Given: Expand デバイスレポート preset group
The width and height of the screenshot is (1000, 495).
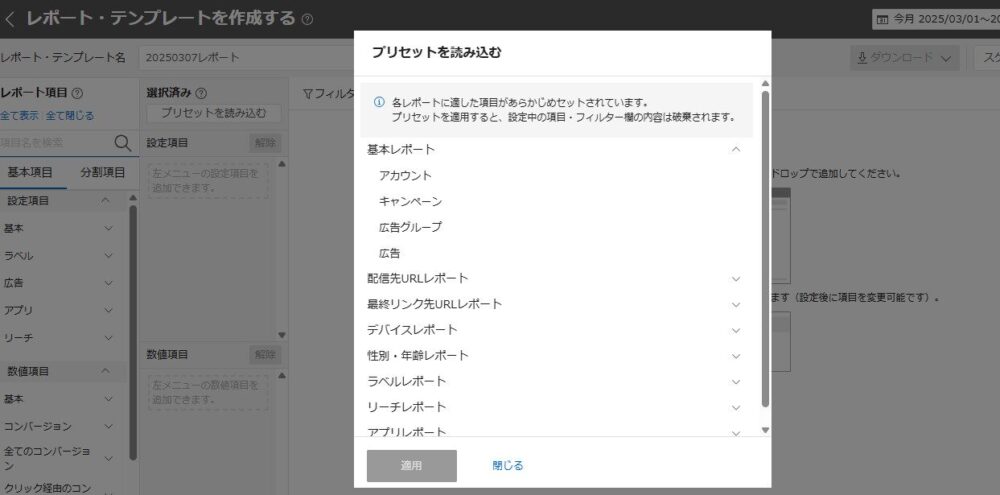Looking at the screenshot, I should click(736, 330).
